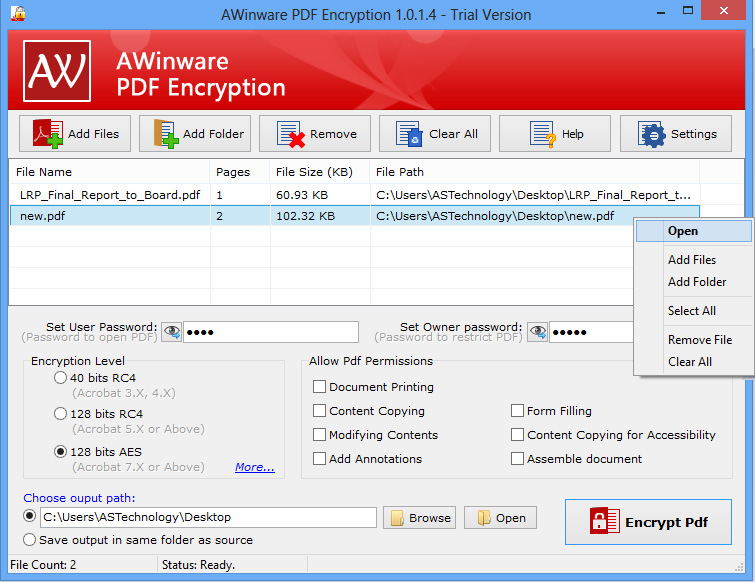The image size is (755, 582).
Task: Enable Modifying Contents permission
Action: (319, 435)
